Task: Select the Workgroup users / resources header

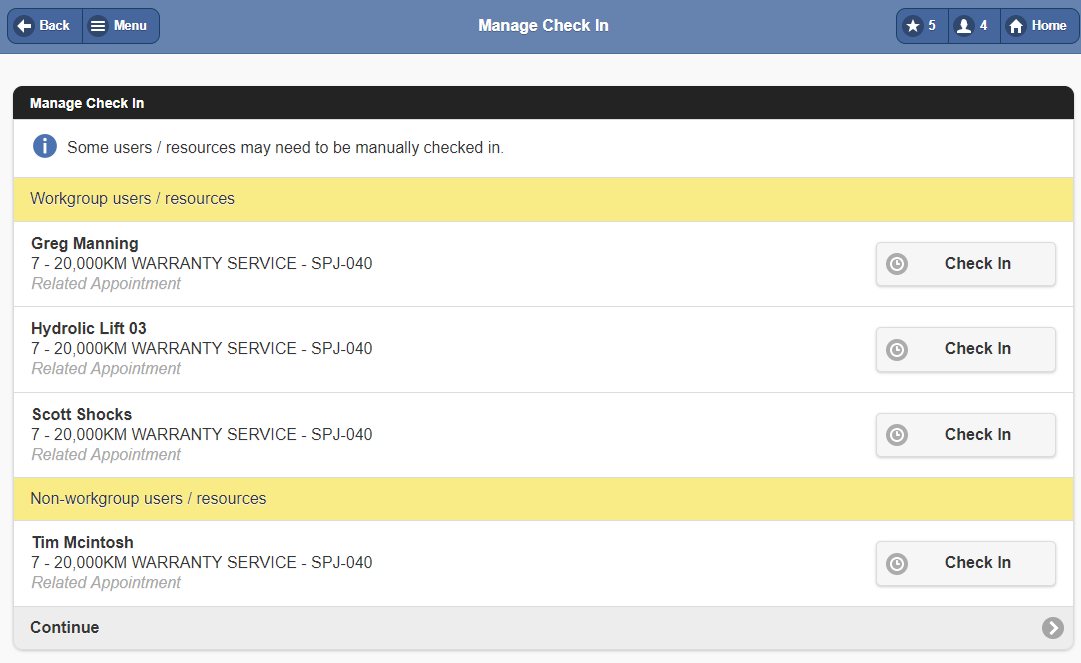Action: [132, 199]
